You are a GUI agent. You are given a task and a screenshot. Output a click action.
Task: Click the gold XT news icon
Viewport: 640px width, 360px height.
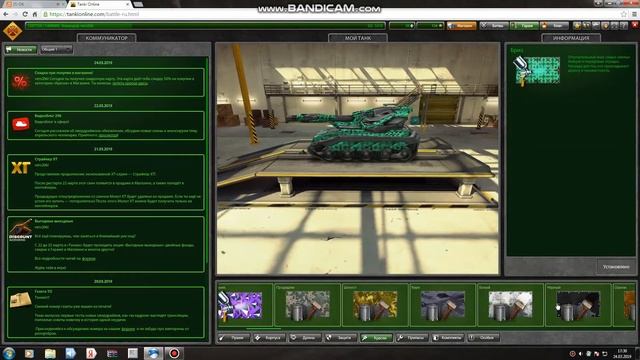click(x=20, y=167)
